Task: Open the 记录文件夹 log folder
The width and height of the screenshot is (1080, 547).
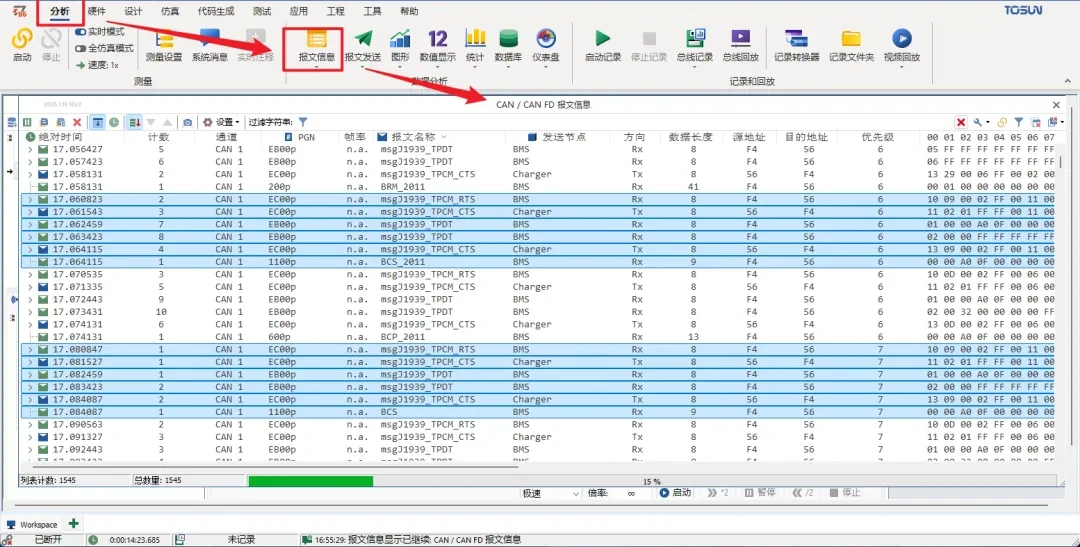Action: 851,46
